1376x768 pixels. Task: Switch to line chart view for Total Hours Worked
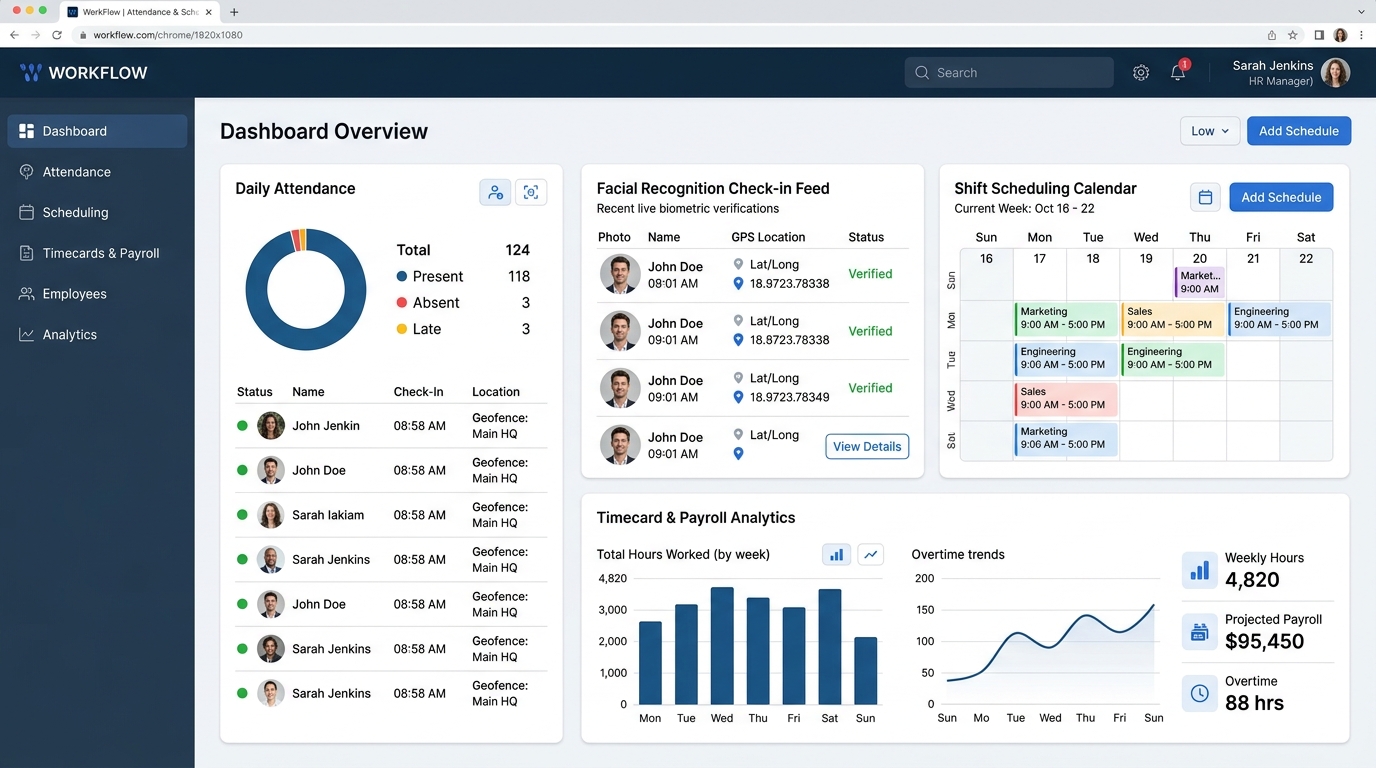click(871, 554)
